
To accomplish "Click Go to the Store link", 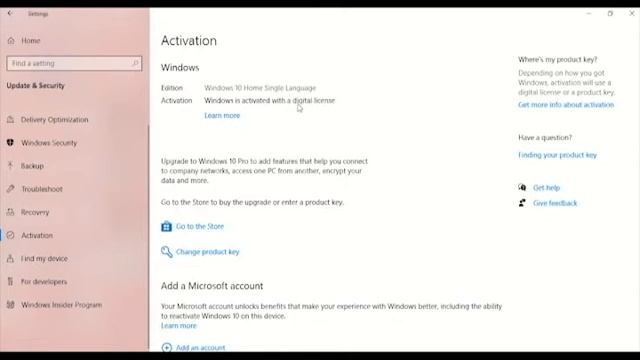I will (200, 226).
